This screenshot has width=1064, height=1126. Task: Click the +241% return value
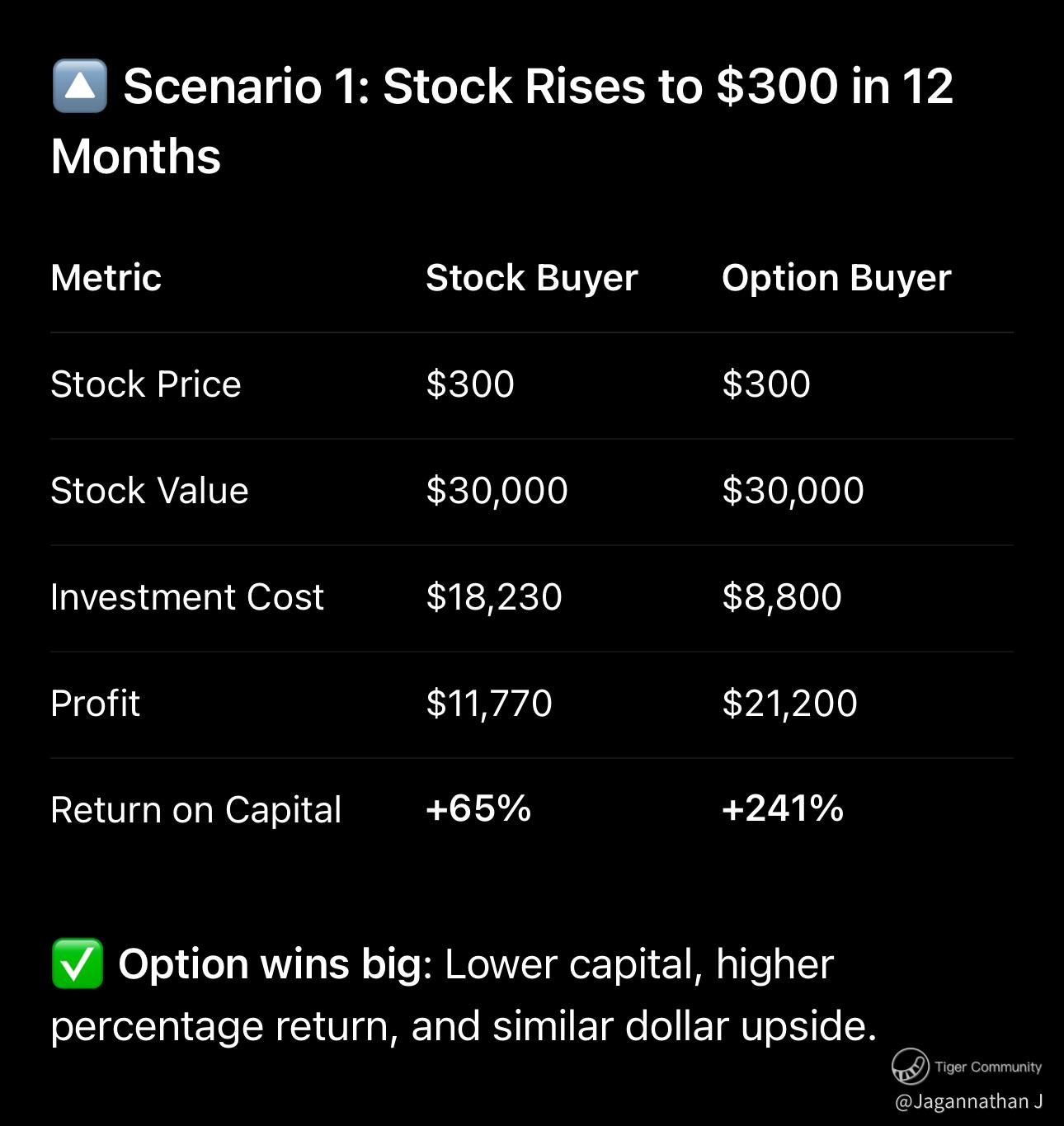782,808
